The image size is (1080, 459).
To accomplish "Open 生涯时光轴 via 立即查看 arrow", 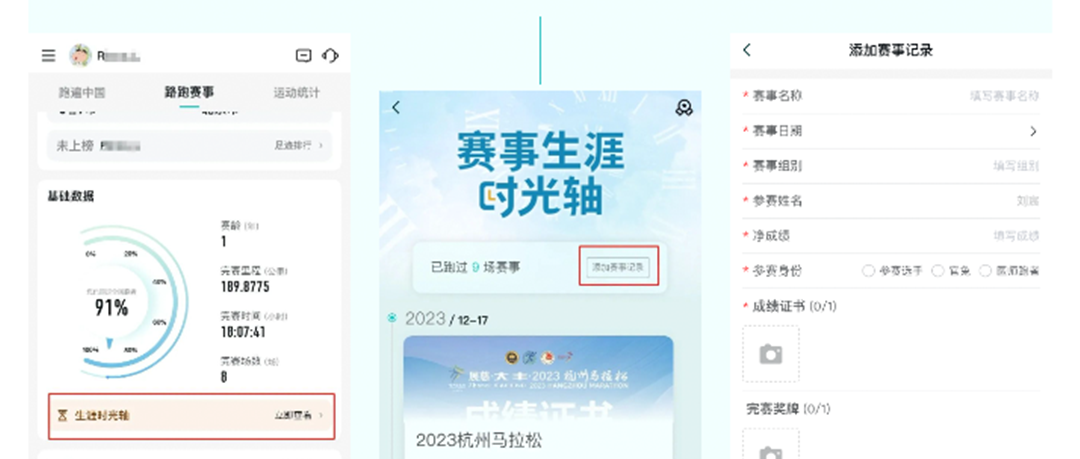I will pos(321,416).
